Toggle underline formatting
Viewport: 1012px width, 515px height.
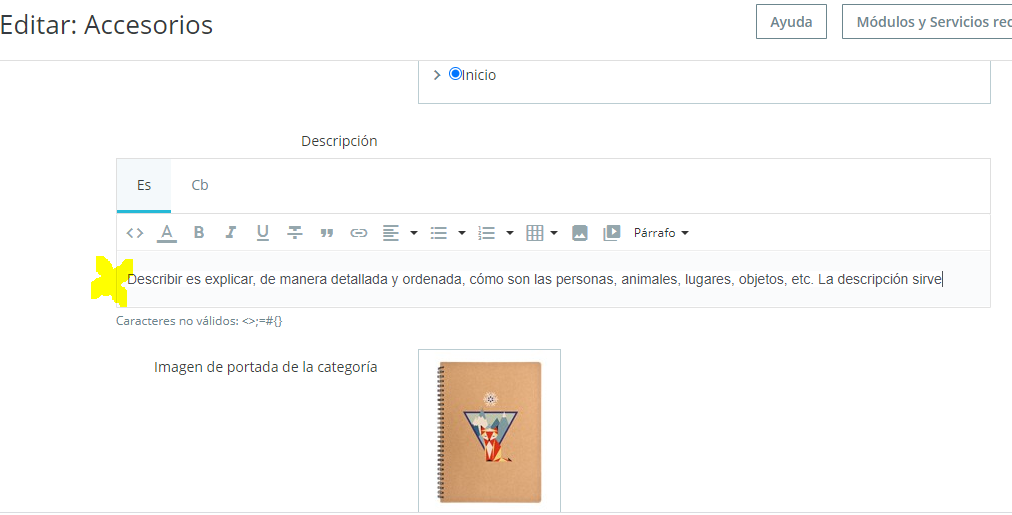263,233
